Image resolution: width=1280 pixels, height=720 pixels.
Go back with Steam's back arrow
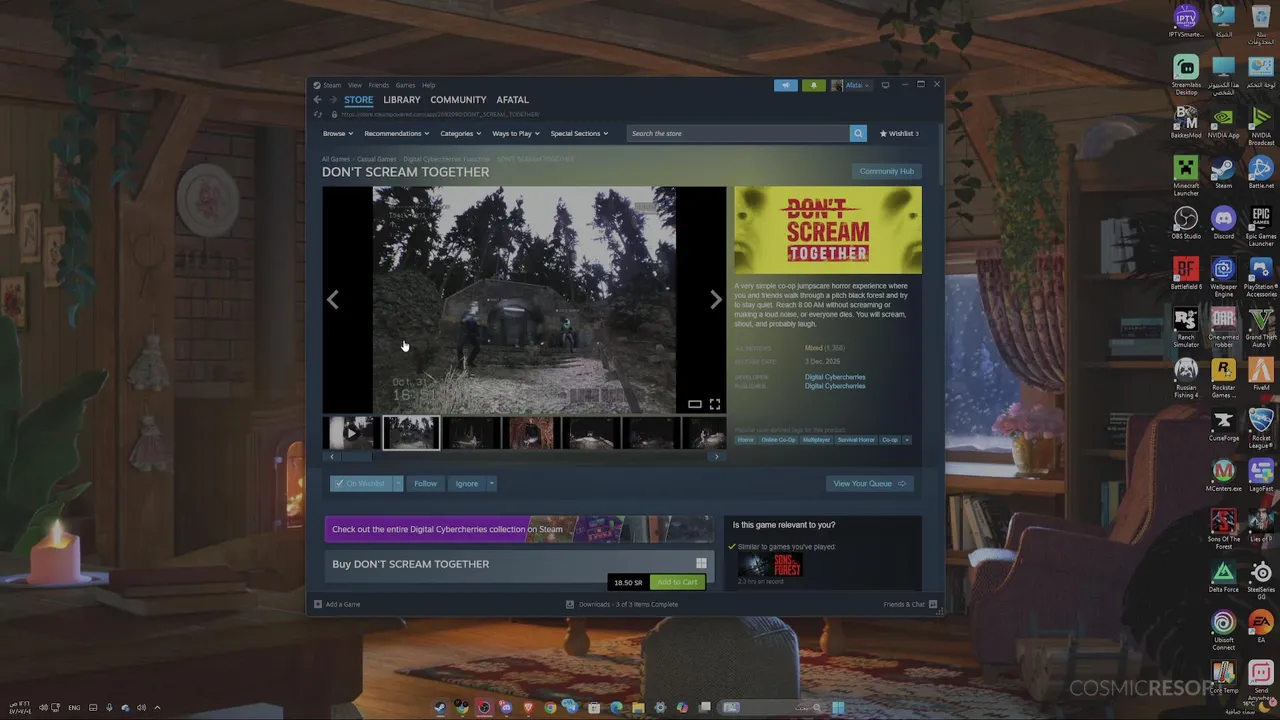(317, 99)
